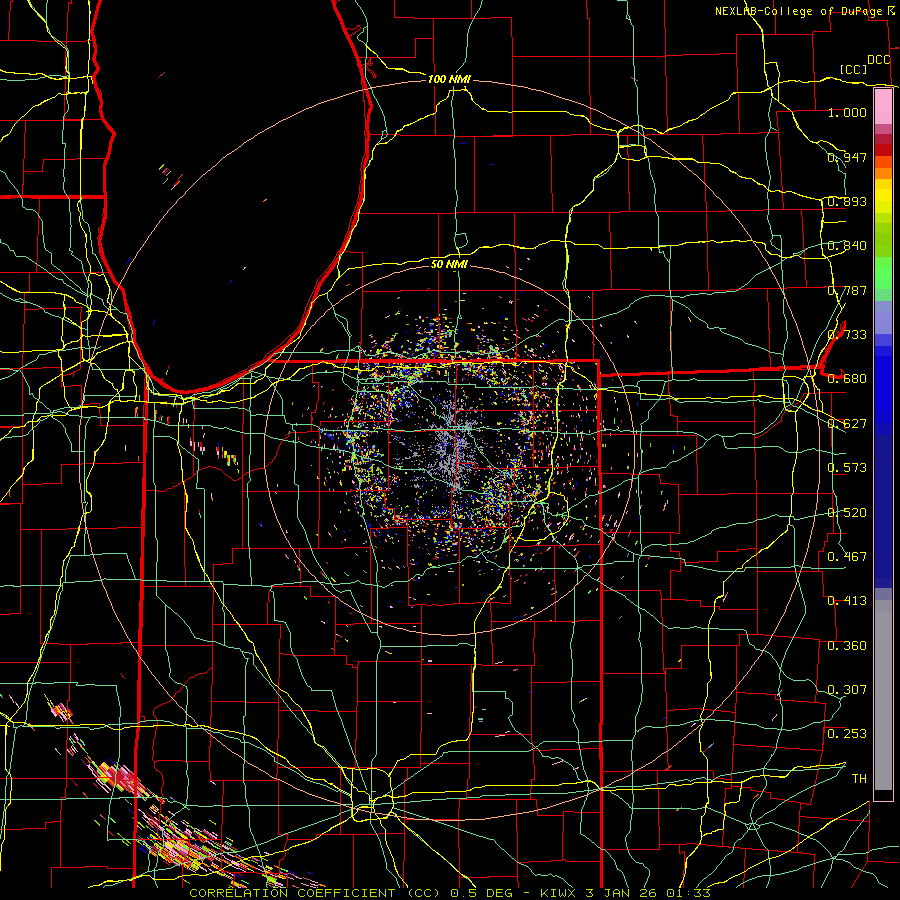Pick the gray swatch near 0.307
This screenshot has height=900, width=900.
click(883, 695)
